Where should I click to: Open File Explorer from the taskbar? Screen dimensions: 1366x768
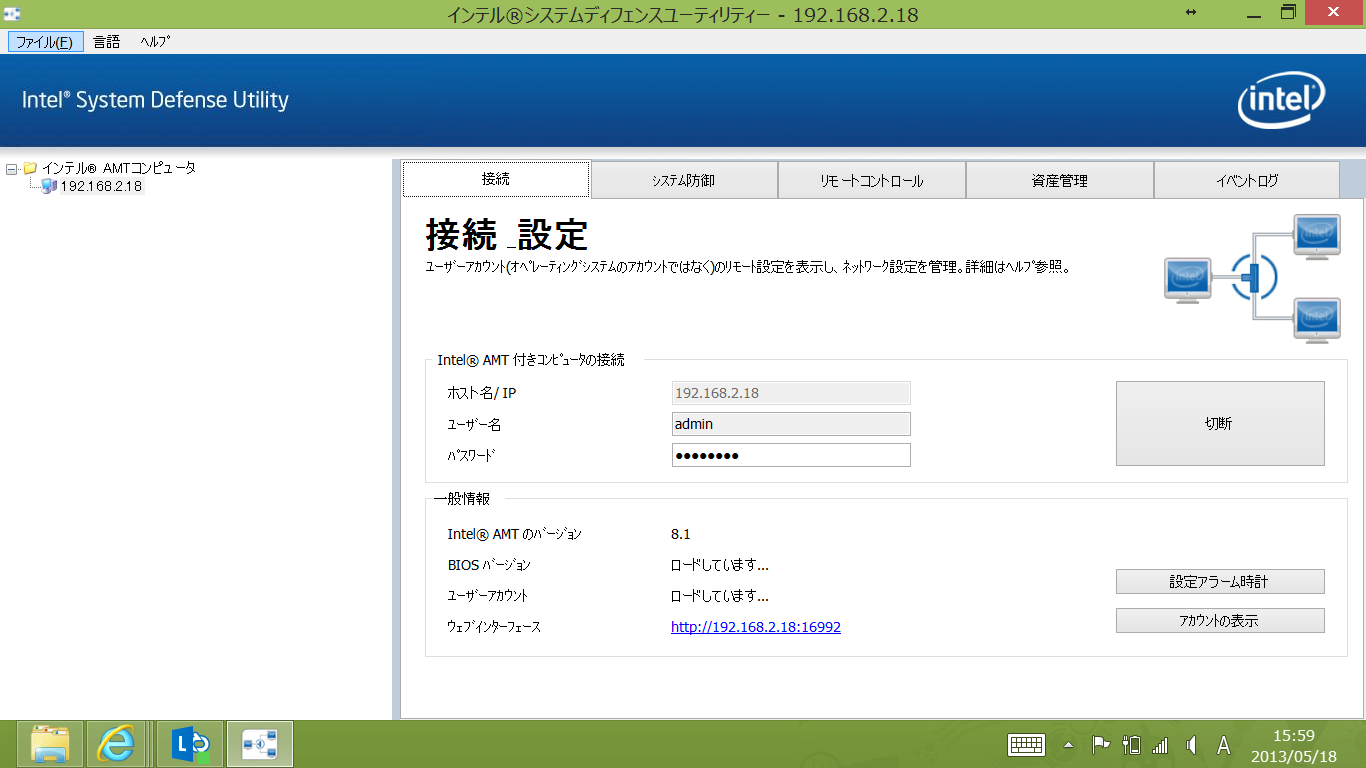pyautogui.click(x=50, y=744)
